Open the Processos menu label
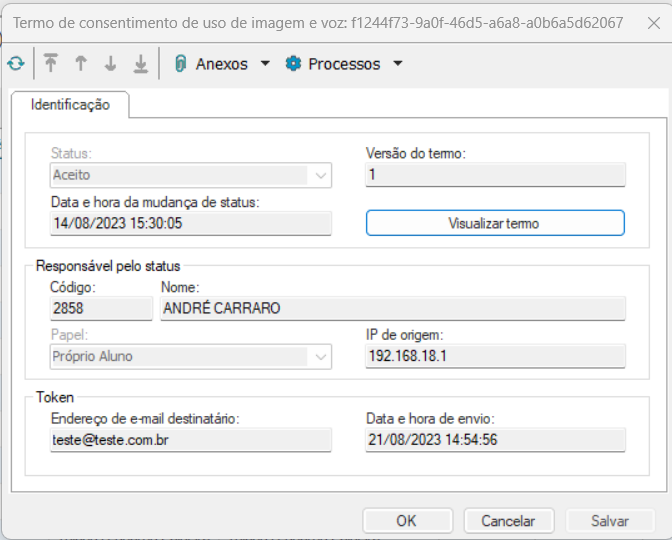 coord(344,64)
